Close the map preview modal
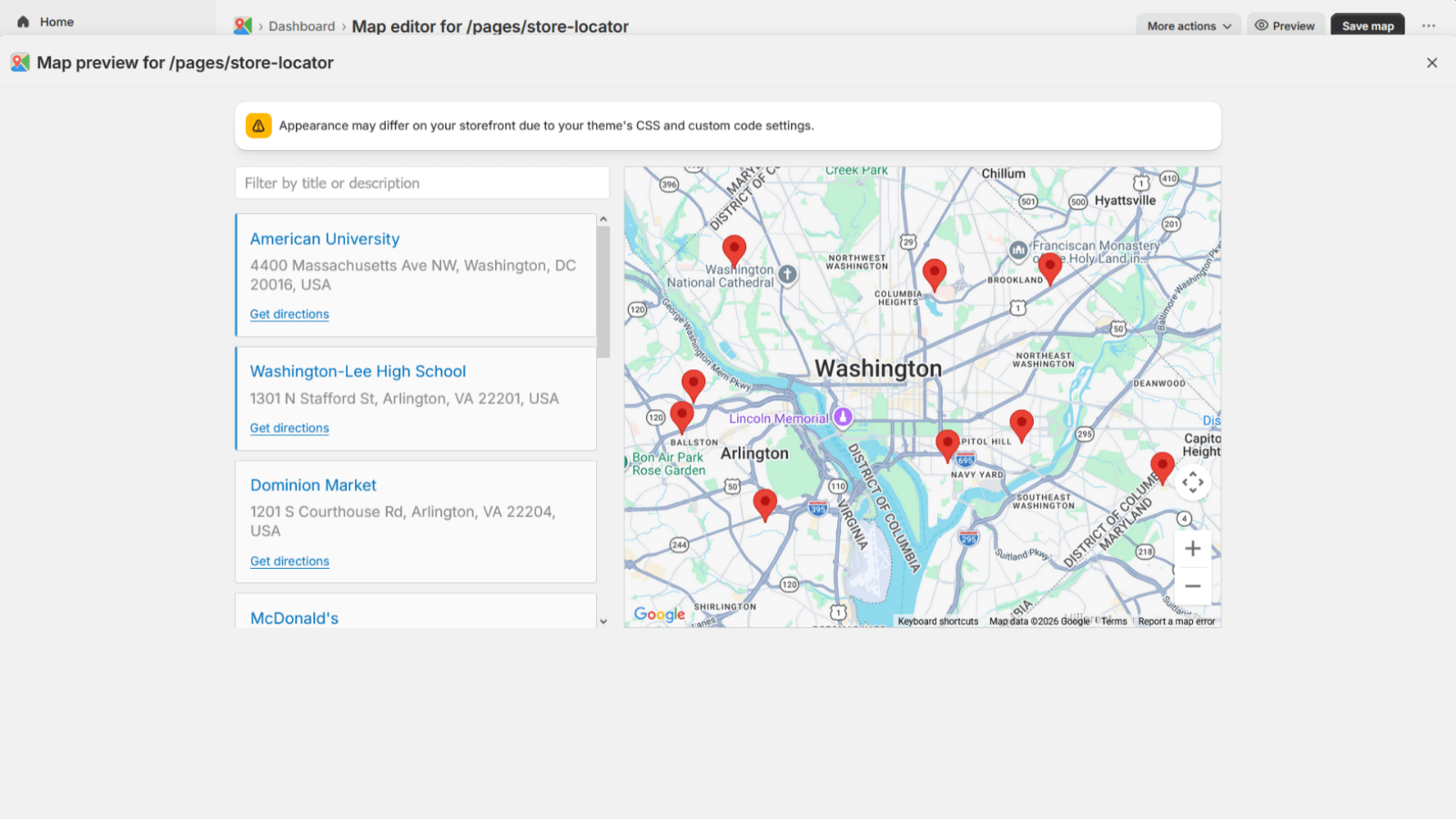The width and height of the screenshot is (1456, 819). tap(1431, 62)
